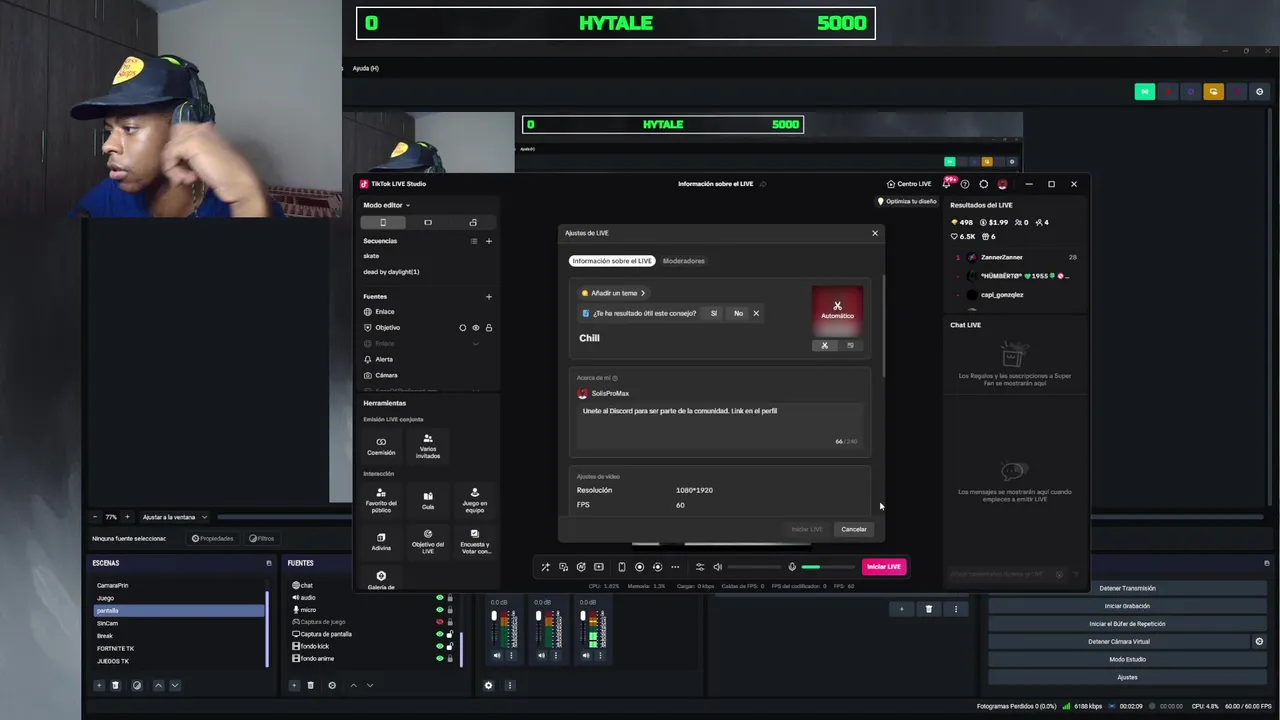1280x720 pixels.
Task: Open Guía interaction tool
Action: (428, 501)
